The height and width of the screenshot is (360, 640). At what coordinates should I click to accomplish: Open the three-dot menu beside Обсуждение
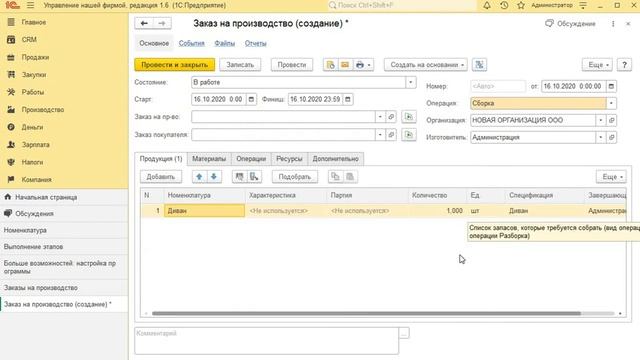[613, 24]
